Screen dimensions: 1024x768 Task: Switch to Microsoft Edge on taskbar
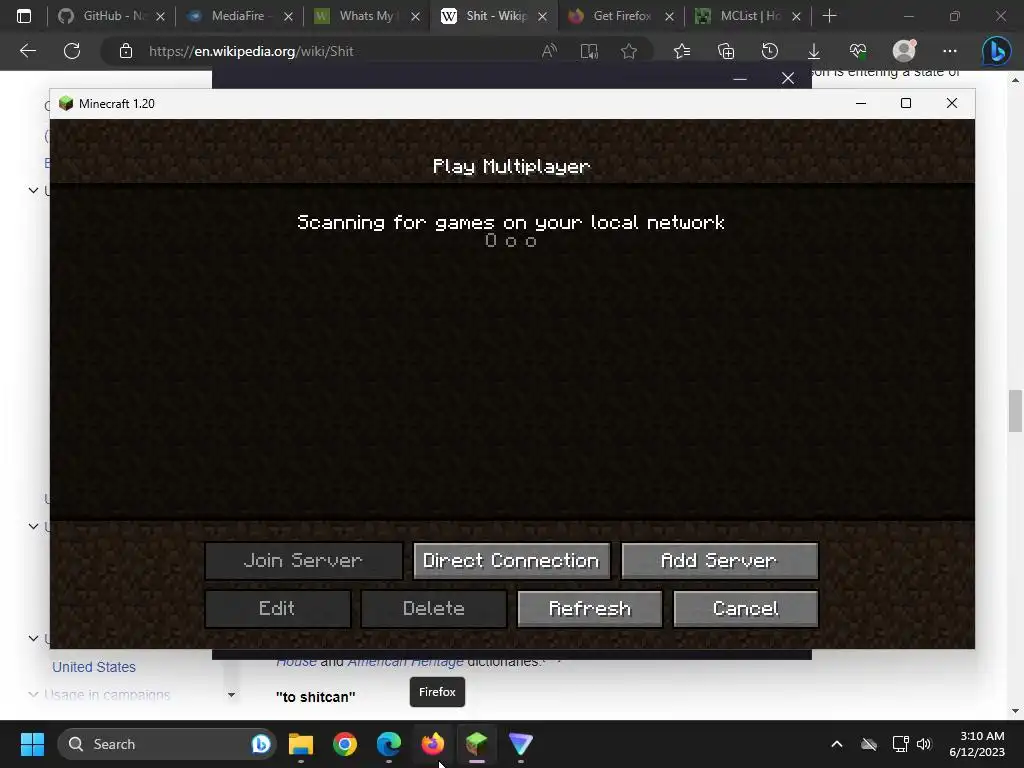[389, 744]
